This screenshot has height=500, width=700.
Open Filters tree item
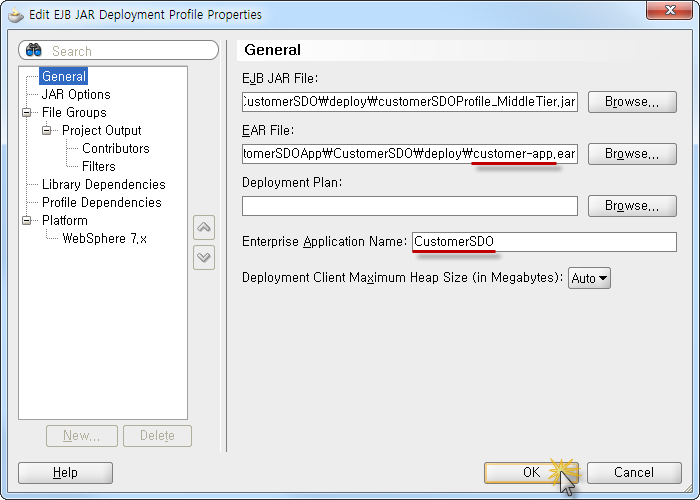99,167
